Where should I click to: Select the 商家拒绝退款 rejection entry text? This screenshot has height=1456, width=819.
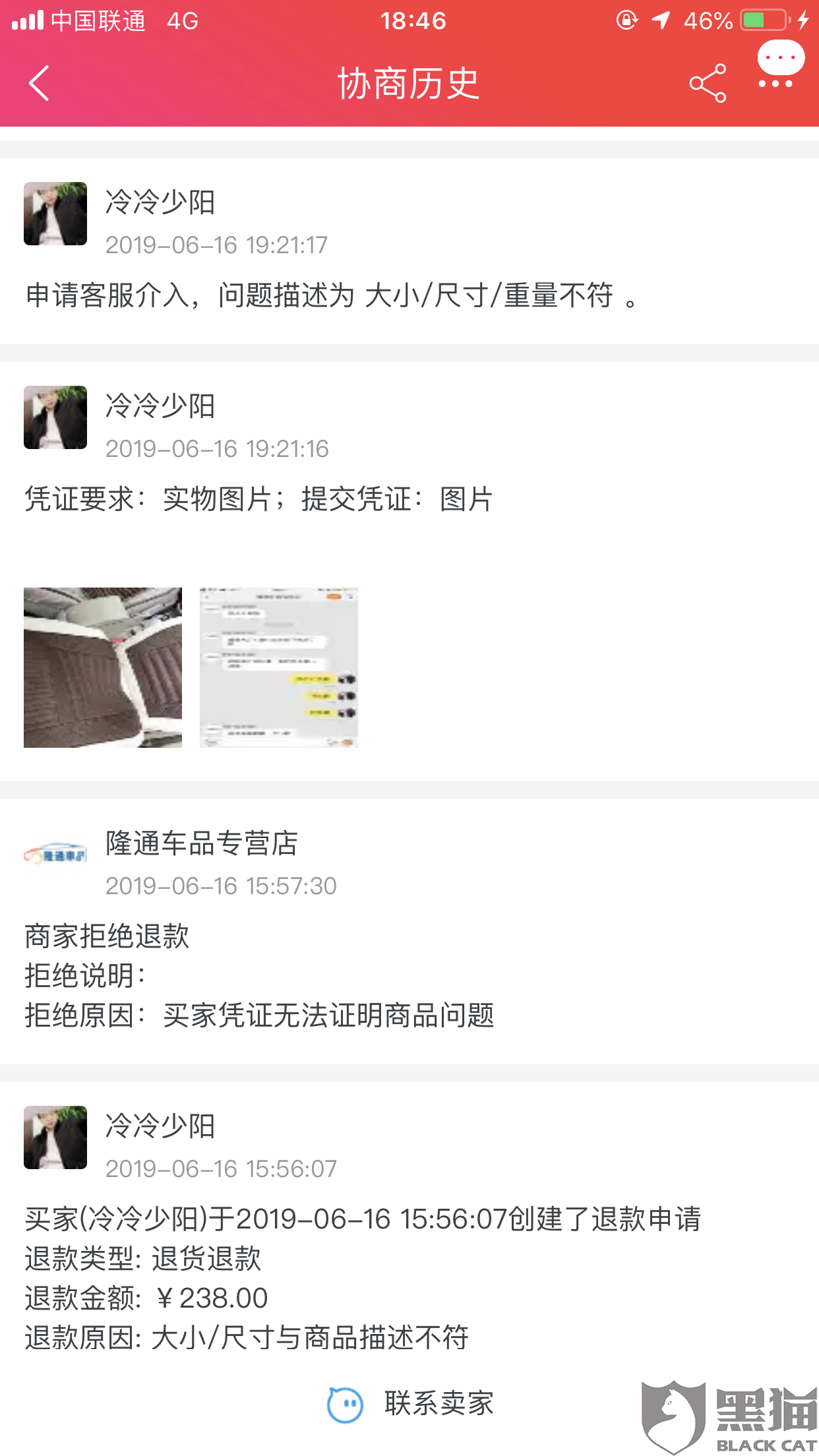point(107,936)
